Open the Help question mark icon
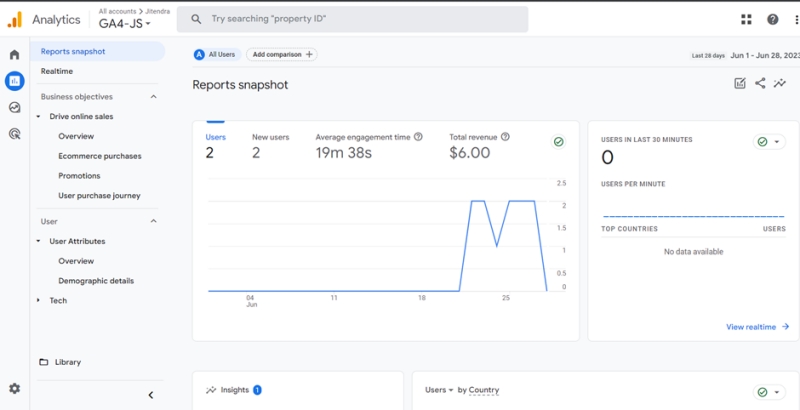This screenshot has height=410, width=800. click(772, 19)
